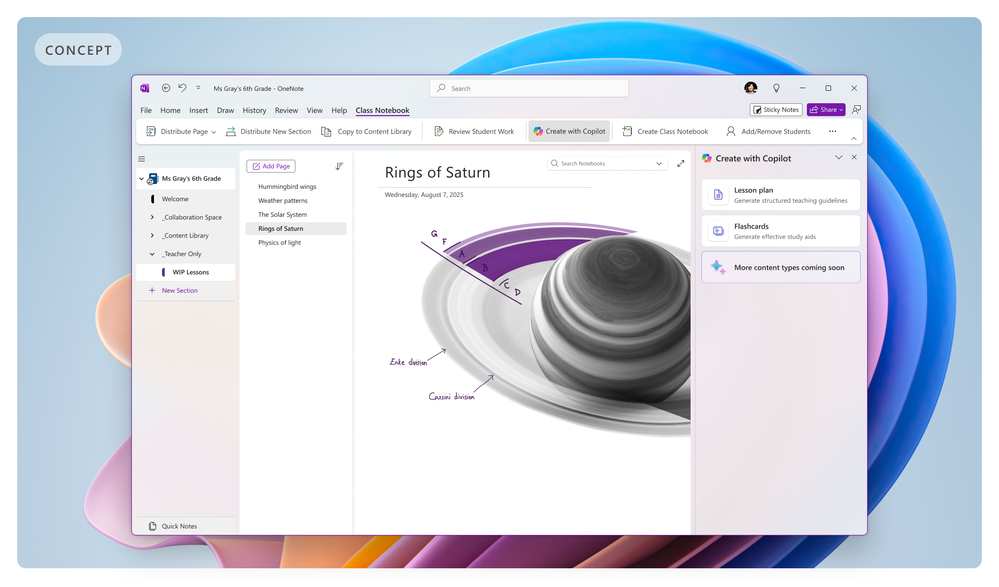Open the Insert tab
The width and height of the screenshot is (999, 587).
(x=198, y=110)
